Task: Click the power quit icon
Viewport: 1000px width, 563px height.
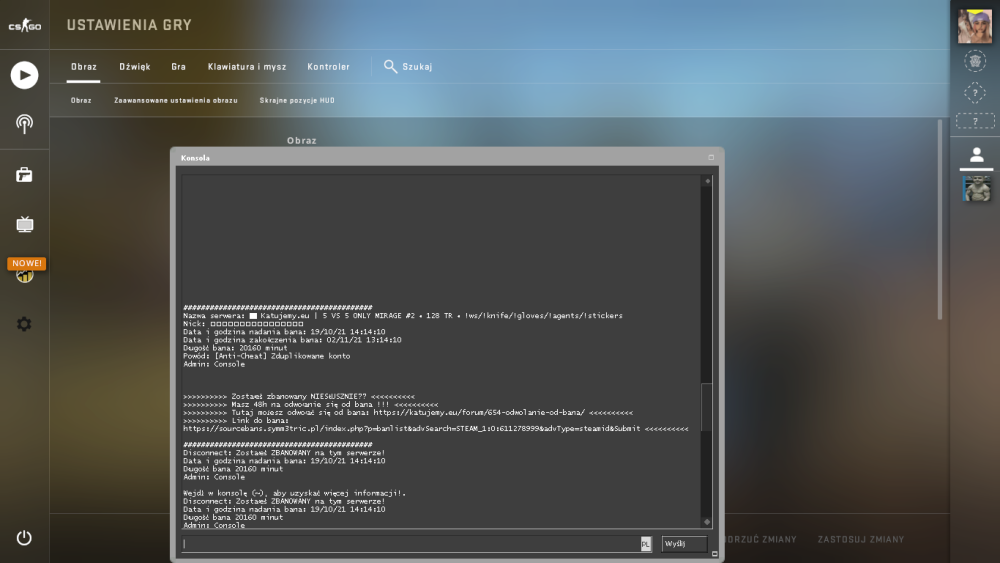Action: (x=24, y=537)
